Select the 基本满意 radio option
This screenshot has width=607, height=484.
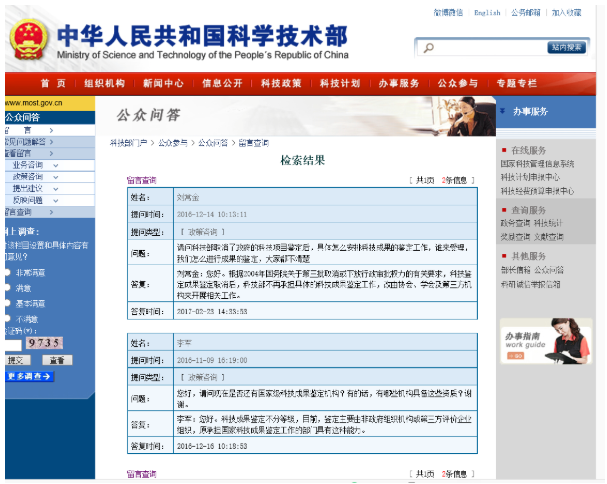7,303
